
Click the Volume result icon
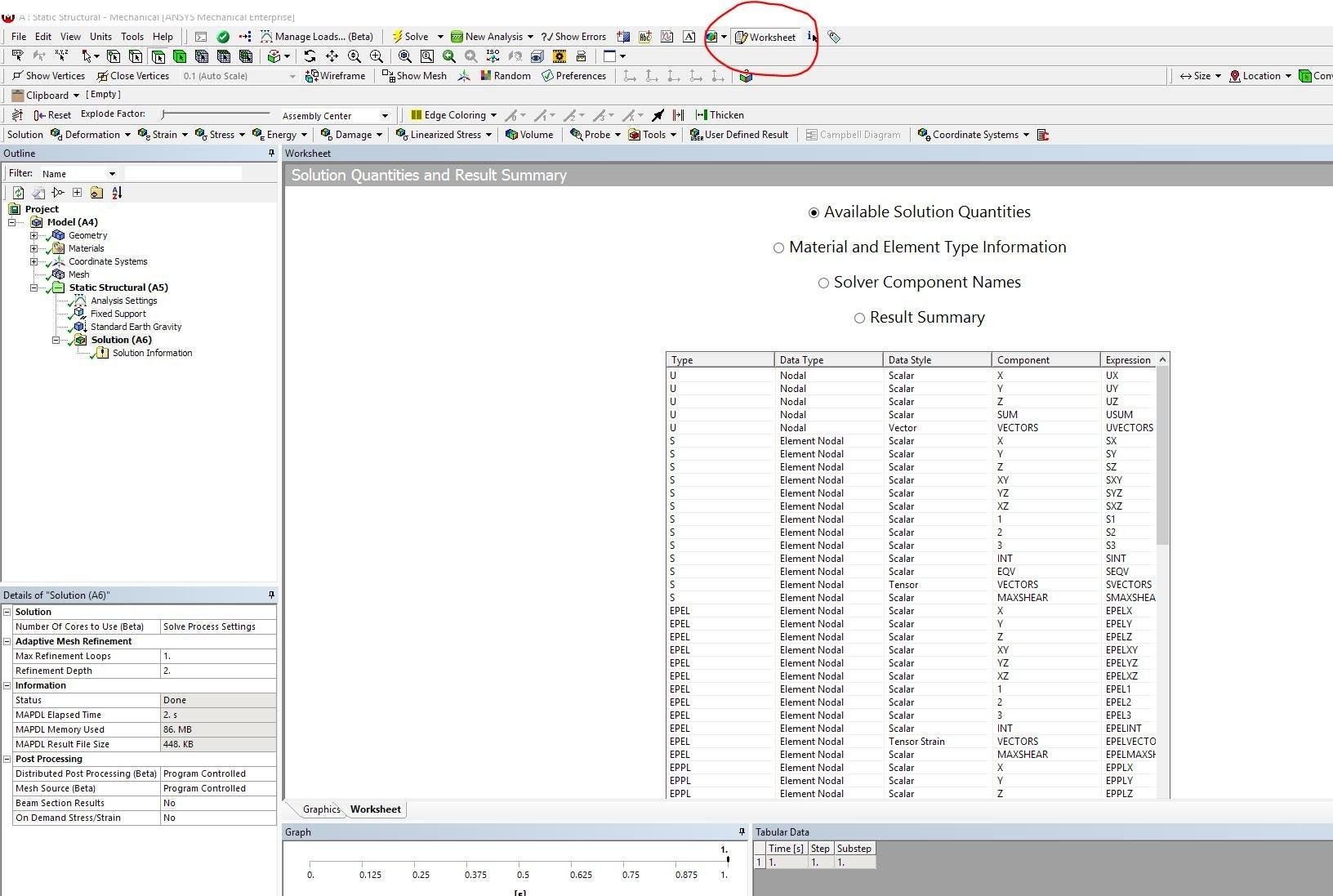click(529, 135)
